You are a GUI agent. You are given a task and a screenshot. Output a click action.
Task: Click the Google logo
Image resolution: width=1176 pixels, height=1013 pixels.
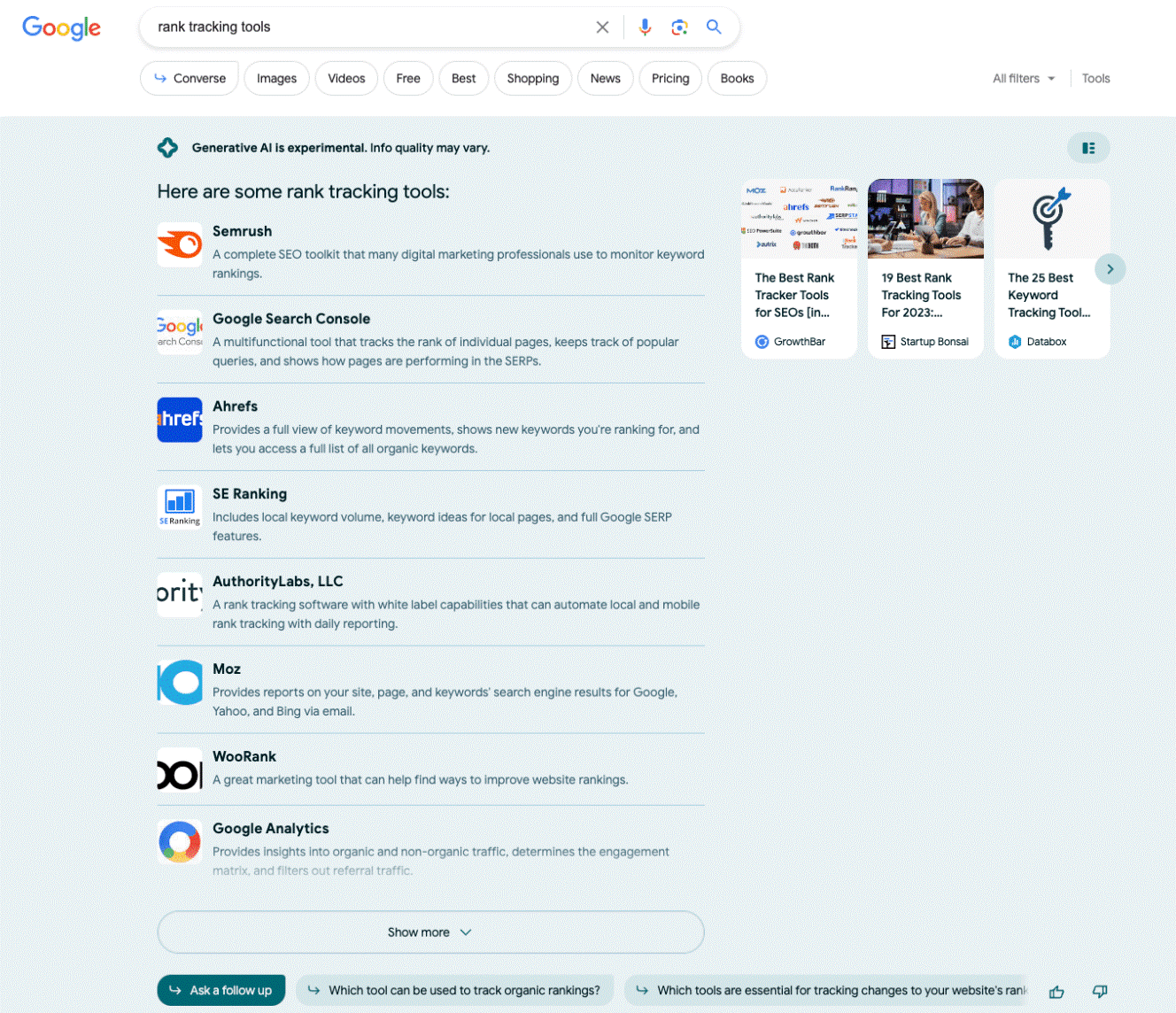tap(61, 27)
